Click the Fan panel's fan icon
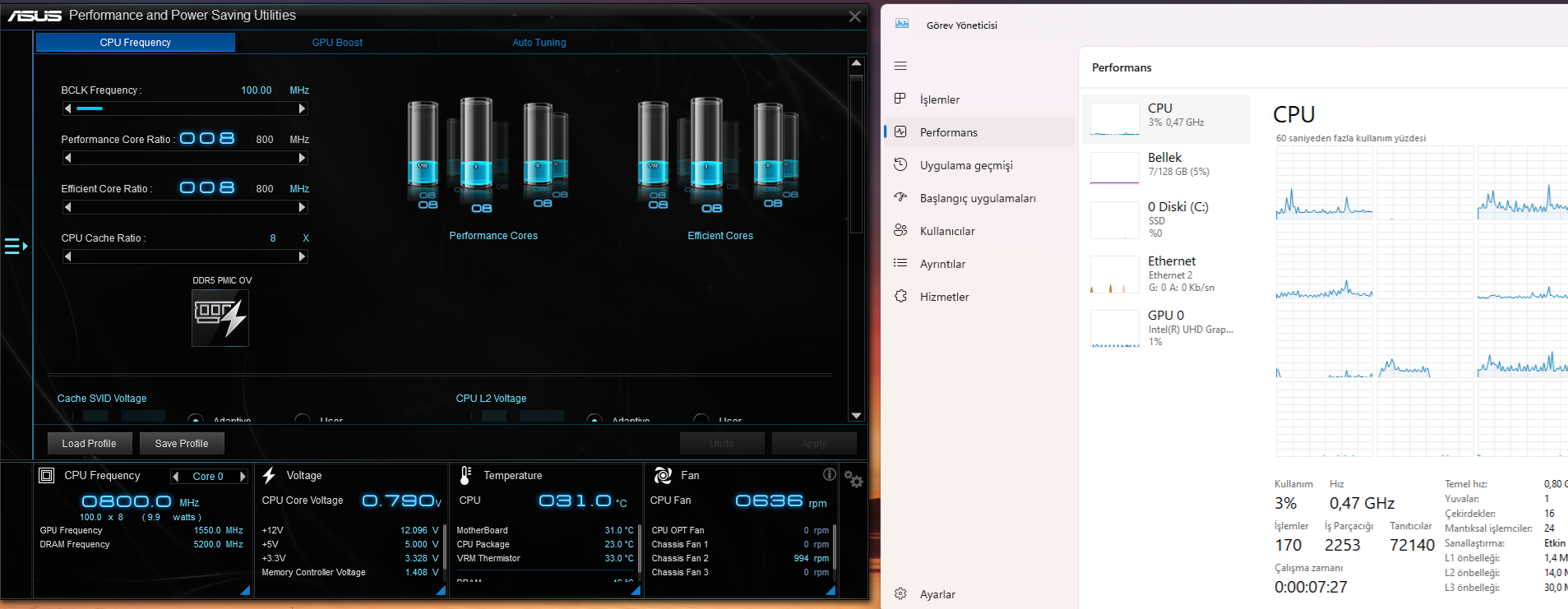 pyautogui.click(x=663, y=475)
